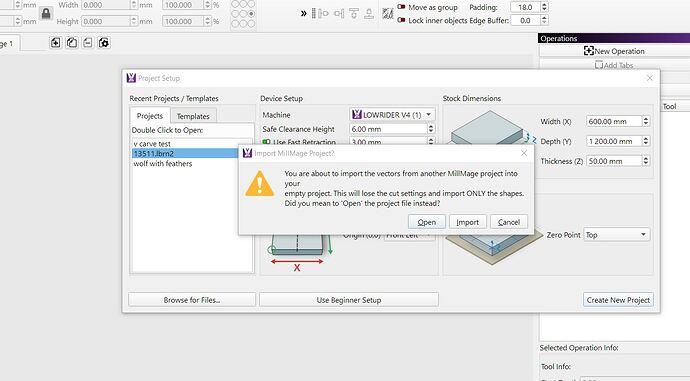The height and width of the screenshot is (381, 690).
Task: Select the middle-right anchor radio button
Action: (x=251, y=14)
